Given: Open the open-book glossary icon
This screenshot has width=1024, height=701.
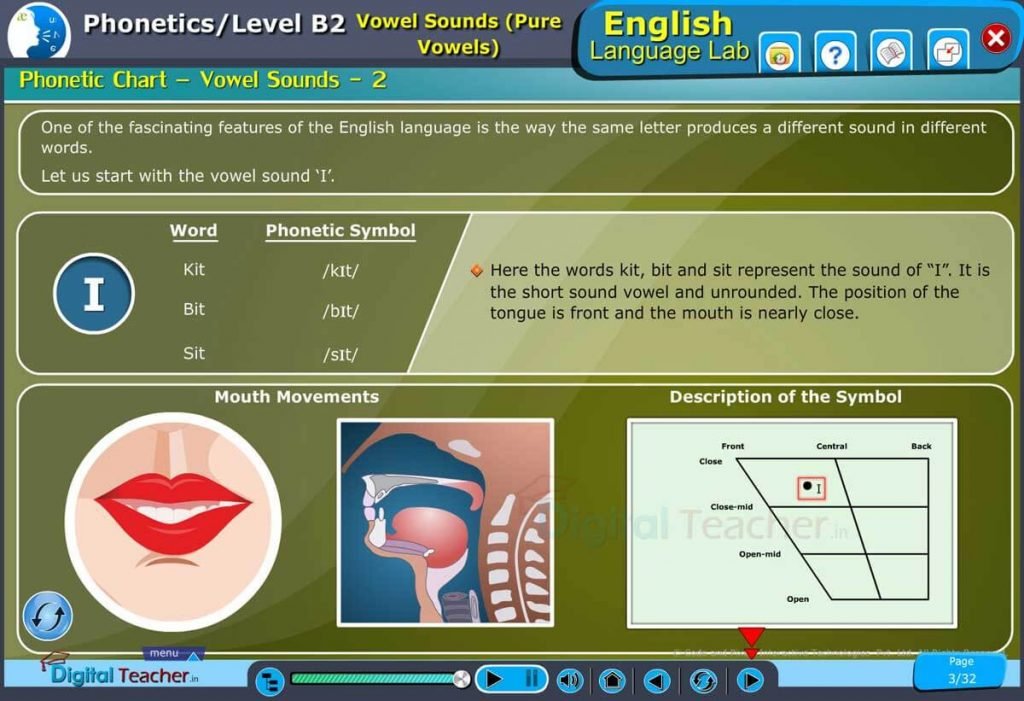Looking at the screenshot, I should pyautogui.click(x=891, y=54).
